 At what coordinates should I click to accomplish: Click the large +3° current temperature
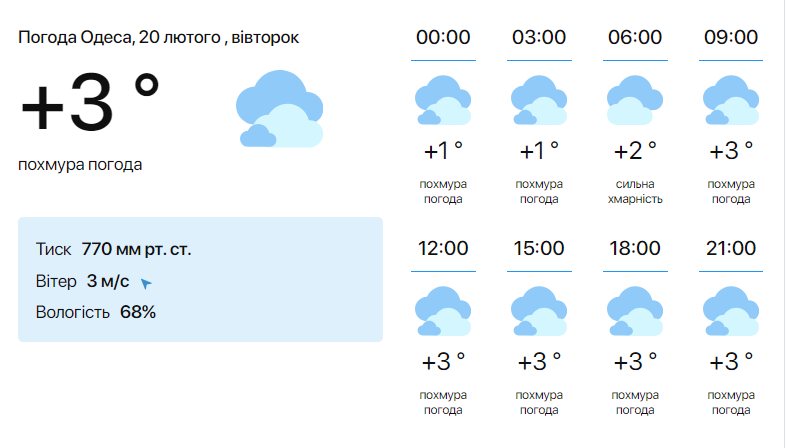coord(90,105)
